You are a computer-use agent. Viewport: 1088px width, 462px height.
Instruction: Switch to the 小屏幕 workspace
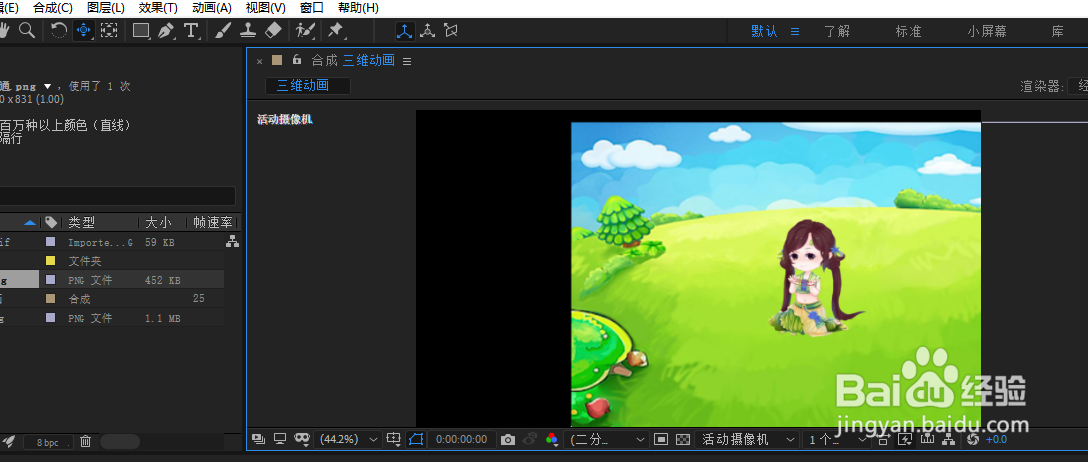(x=987, y=31)
